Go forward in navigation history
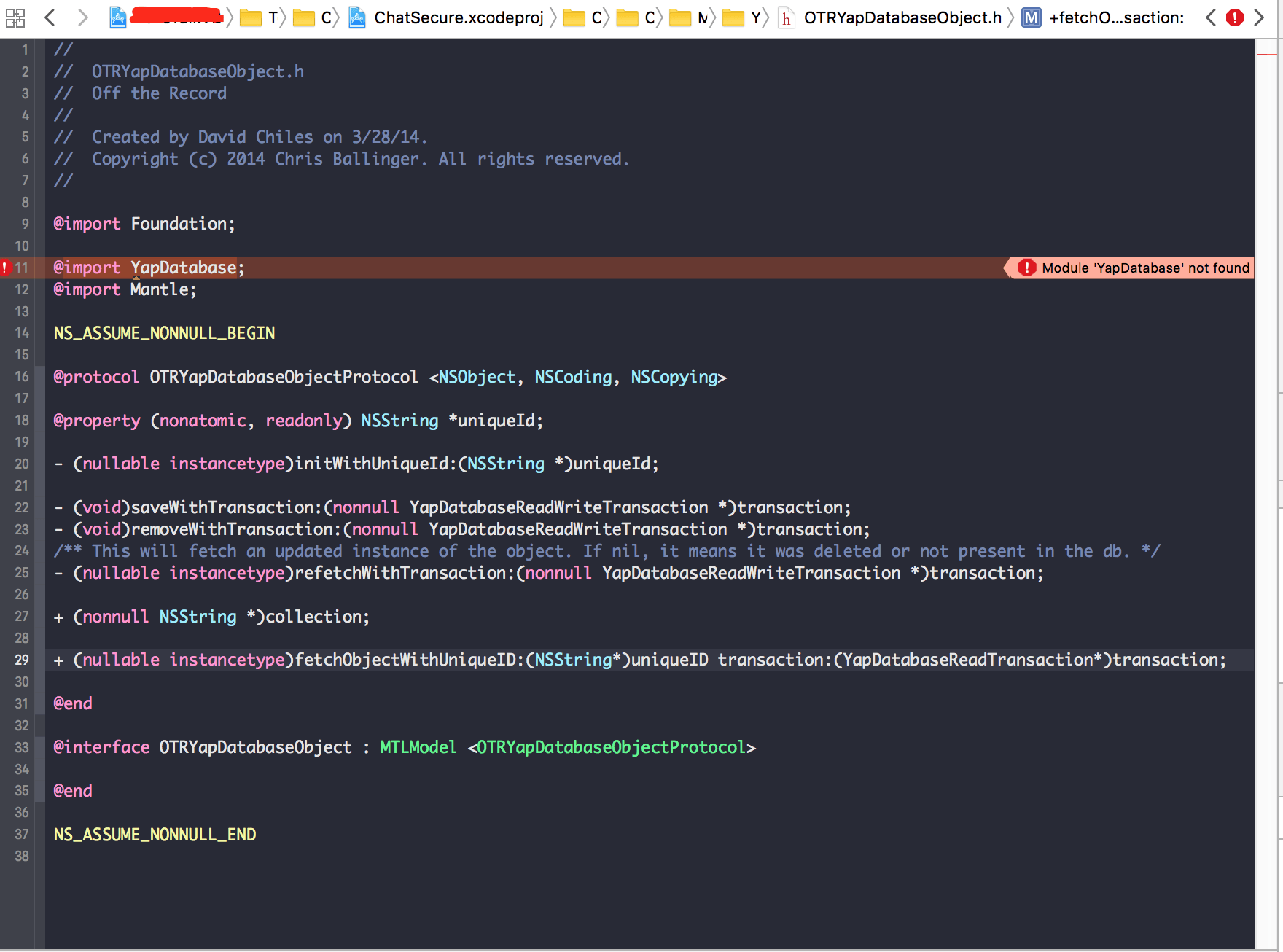The image size is (1283, 952). coord(82,17)
